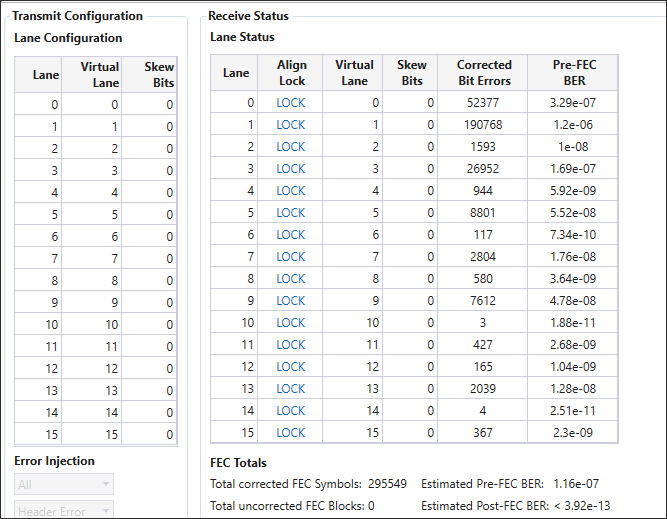Screen dimensions: 667x519
Task: Click the LOCK link for lane 8
Action: pos(291,279)
